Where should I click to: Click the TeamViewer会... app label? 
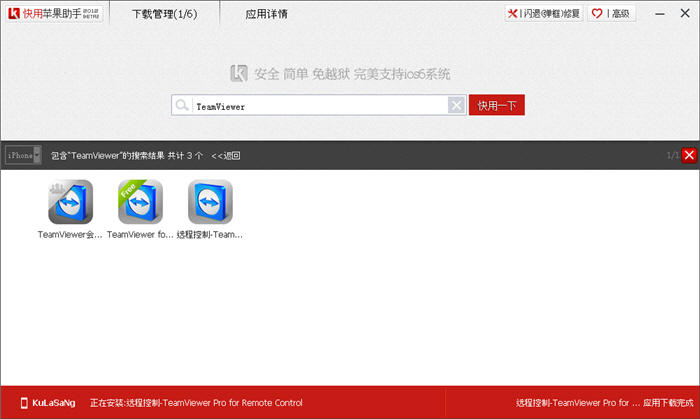(x=70, y=235)
